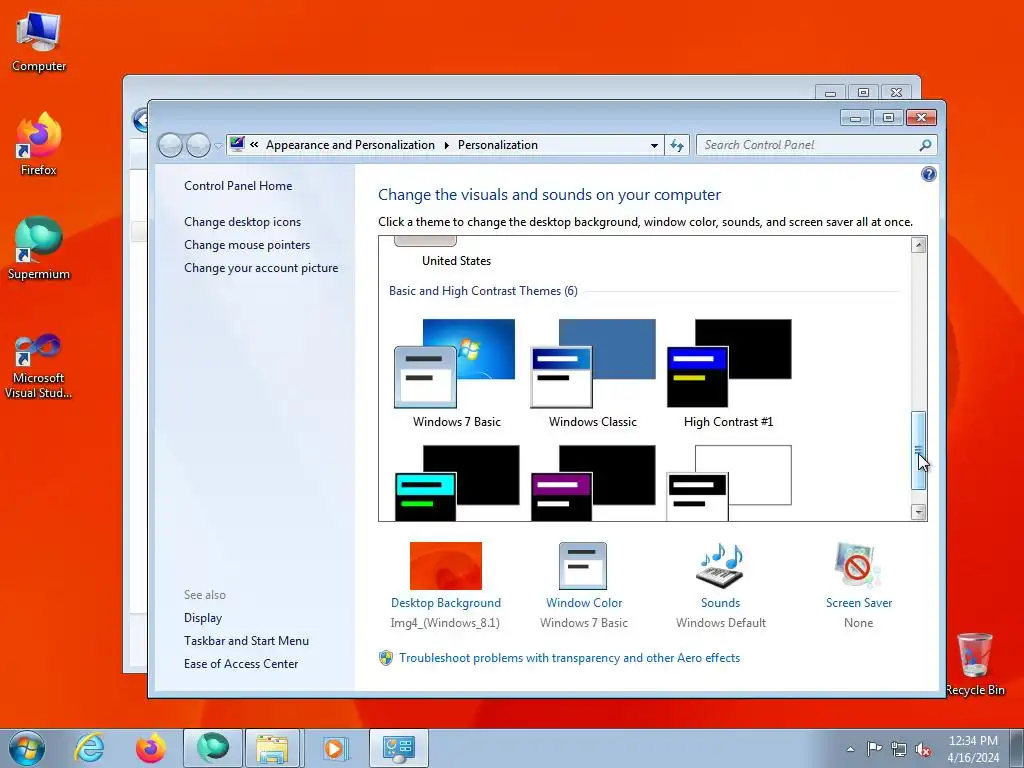Click the Sounds link text
Image resolution: width=1024 pixels, height=768 pixels.
tap(720, 603)
